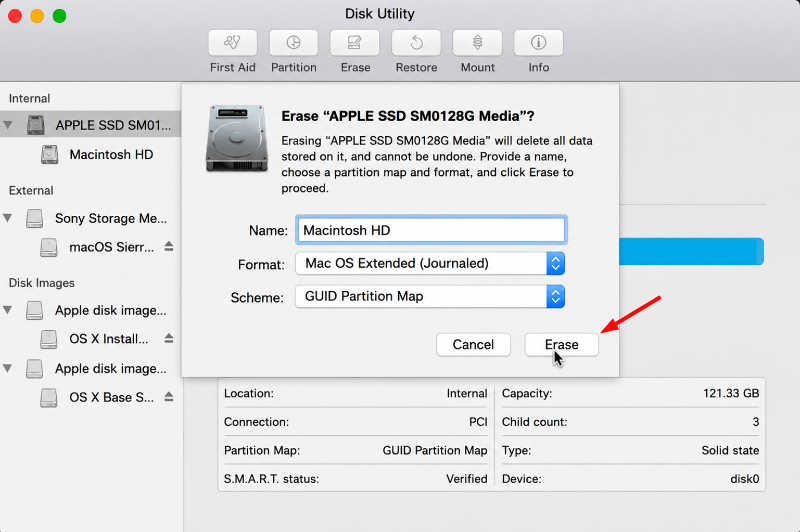
Task: Select the Erase toolbar icon
Action: click(355, 43)
